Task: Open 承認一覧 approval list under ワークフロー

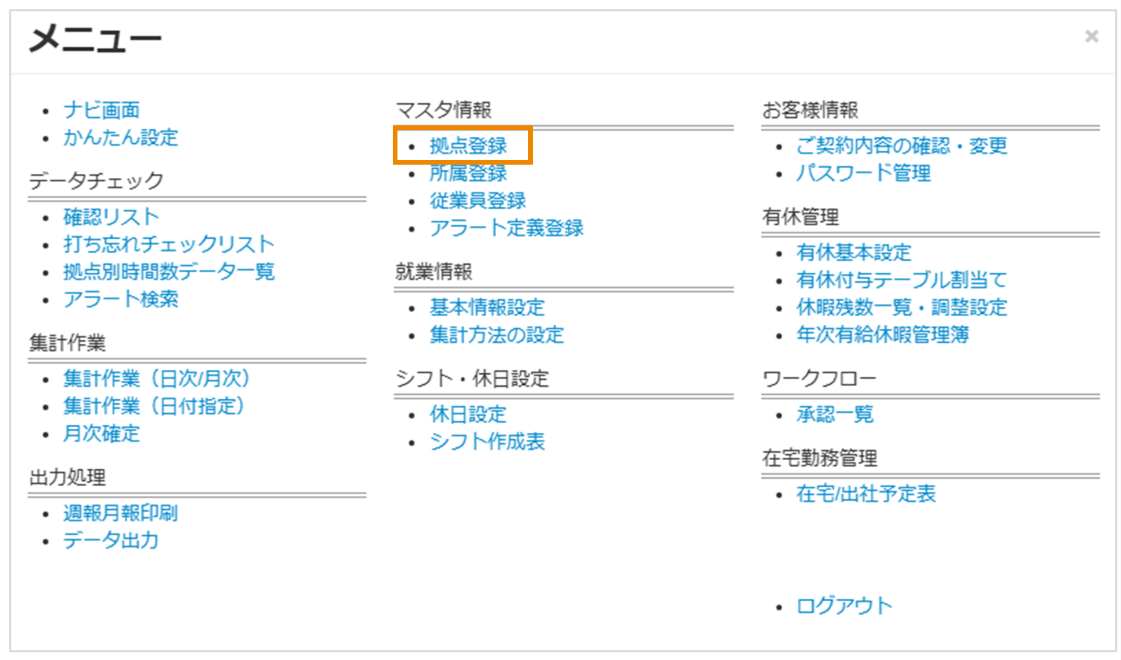Action: [x=823, y=413]
